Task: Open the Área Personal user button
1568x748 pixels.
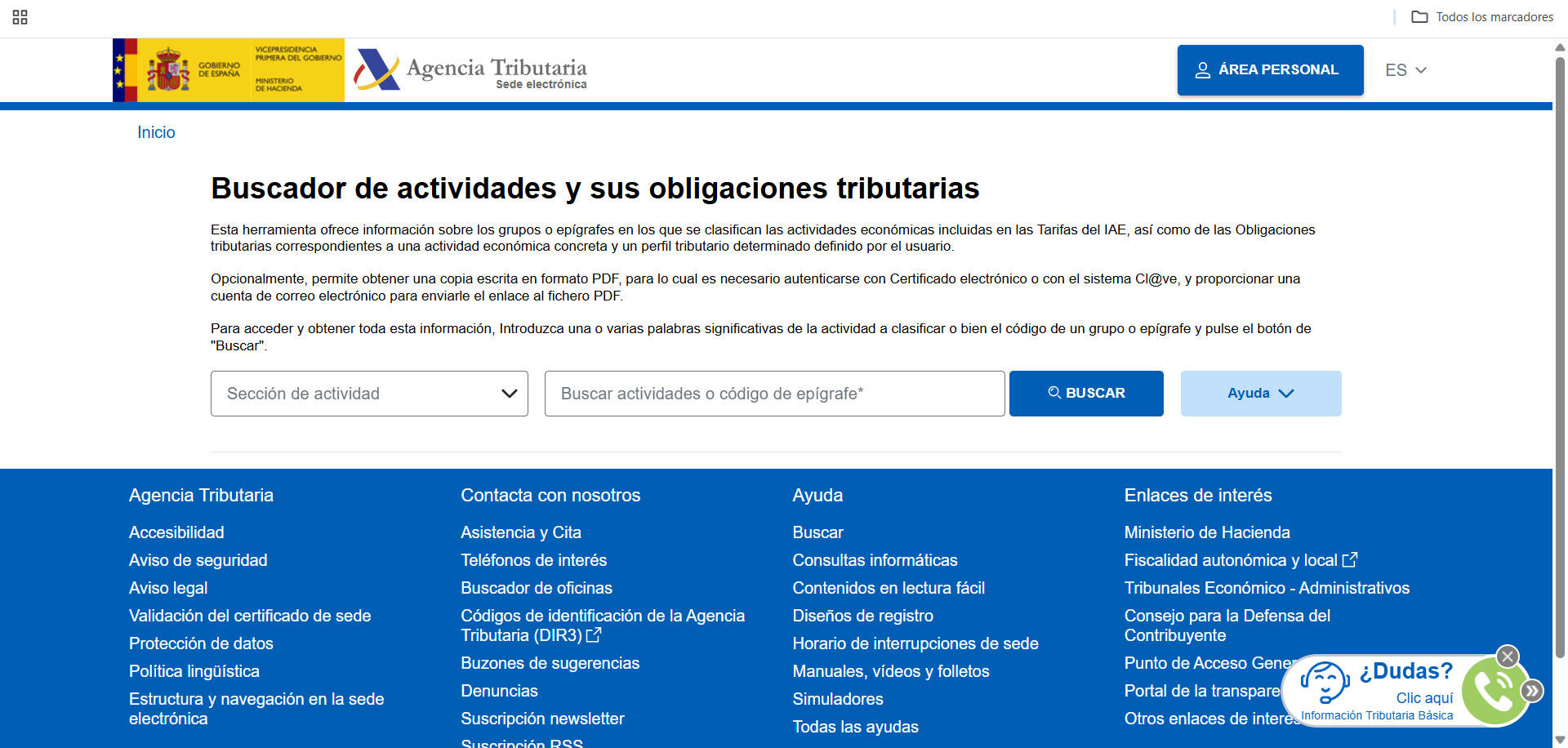Action: click(1270, 70)
